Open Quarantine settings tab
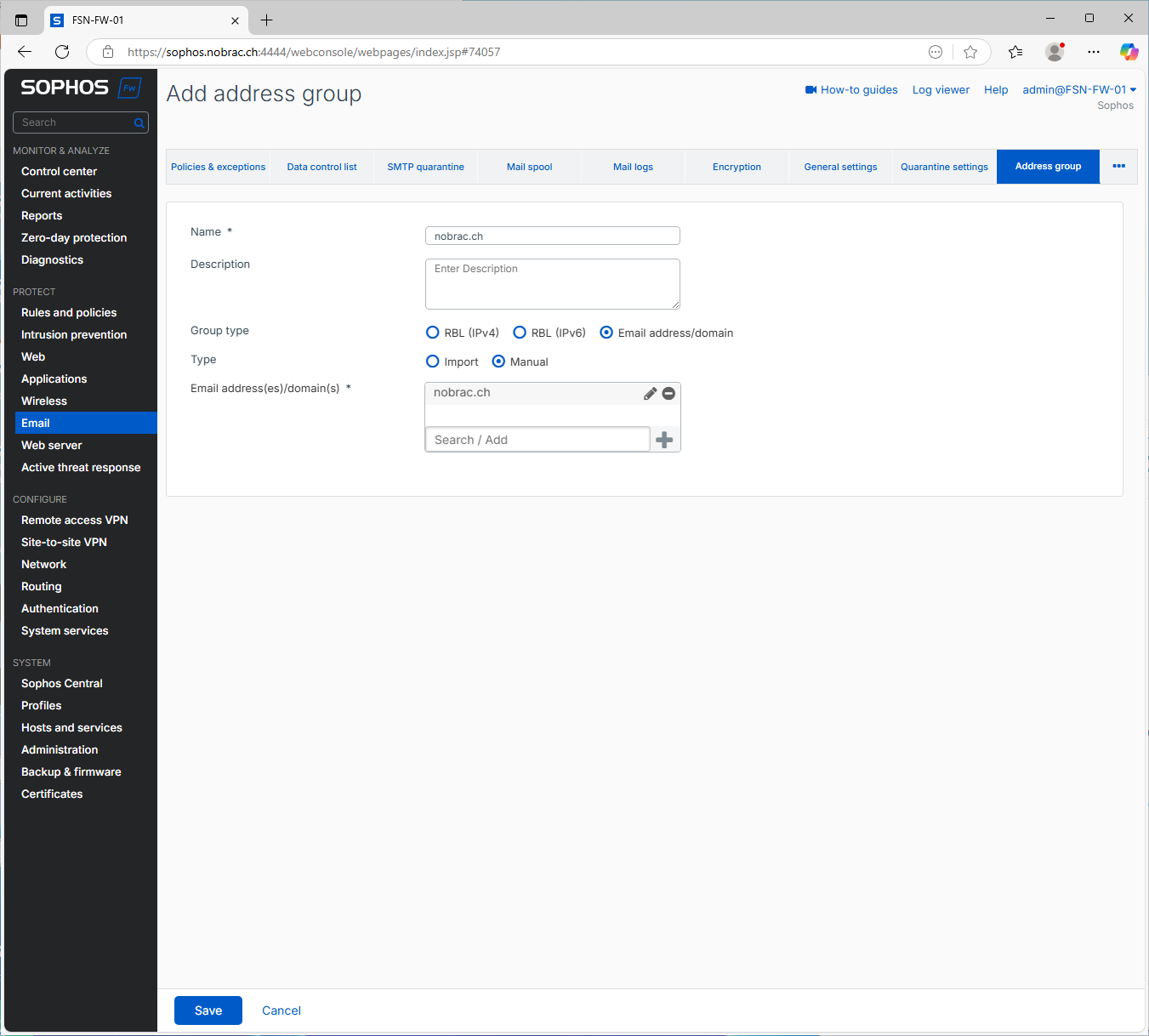1149x1036 pixels. [945, 167]
